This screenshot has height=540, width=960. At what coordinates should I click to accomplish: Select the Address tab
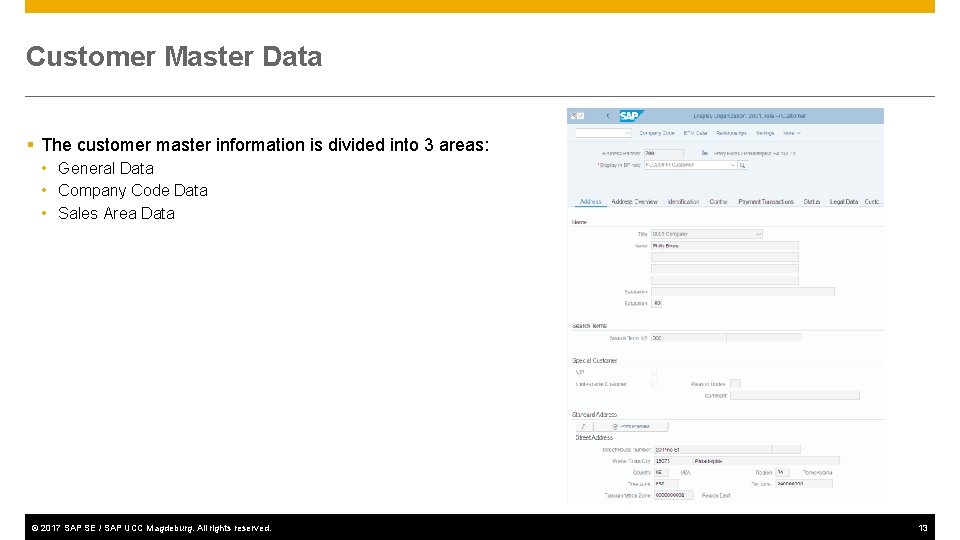click(x=590, y=201)
